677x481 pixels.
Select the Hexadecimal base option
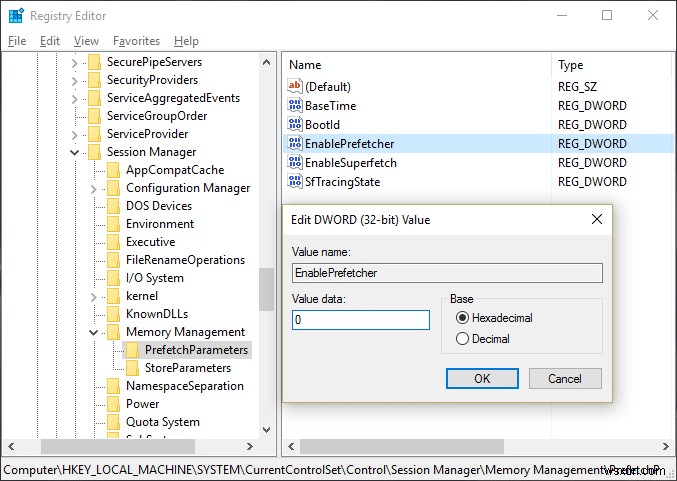[x=462, y=318]
